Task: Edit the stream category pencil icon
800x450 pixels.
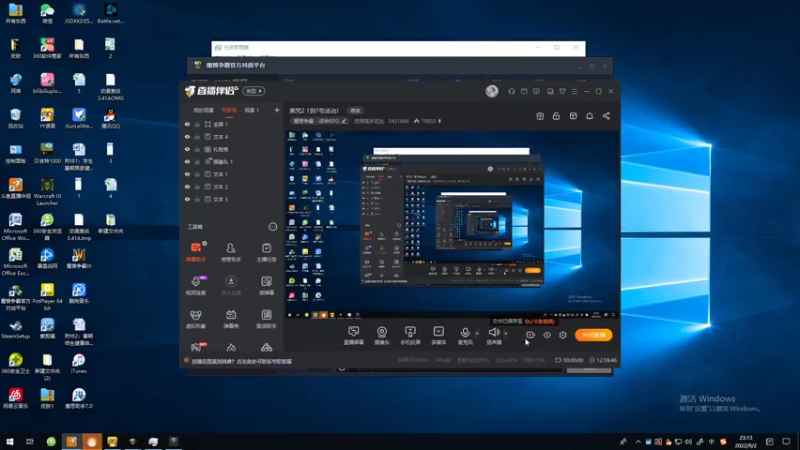Action: pyautogui.click(x=344, y=121)
